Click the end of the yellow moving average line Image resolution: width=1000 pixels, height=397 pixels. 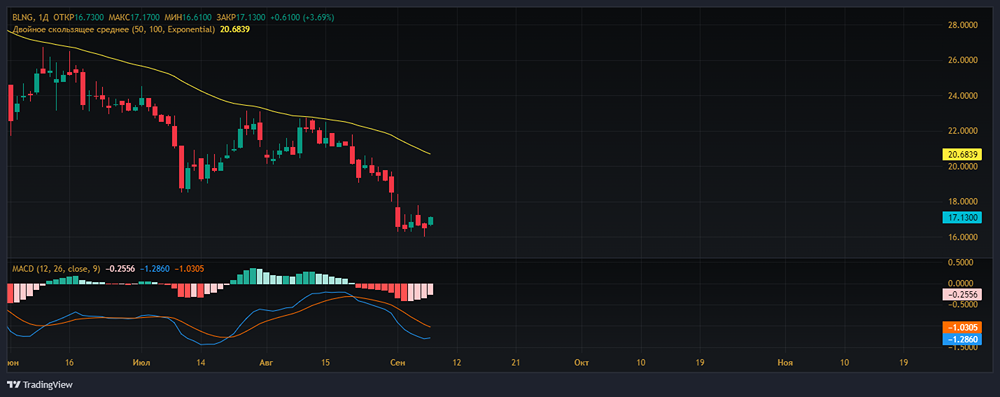(x=430, y=154)
